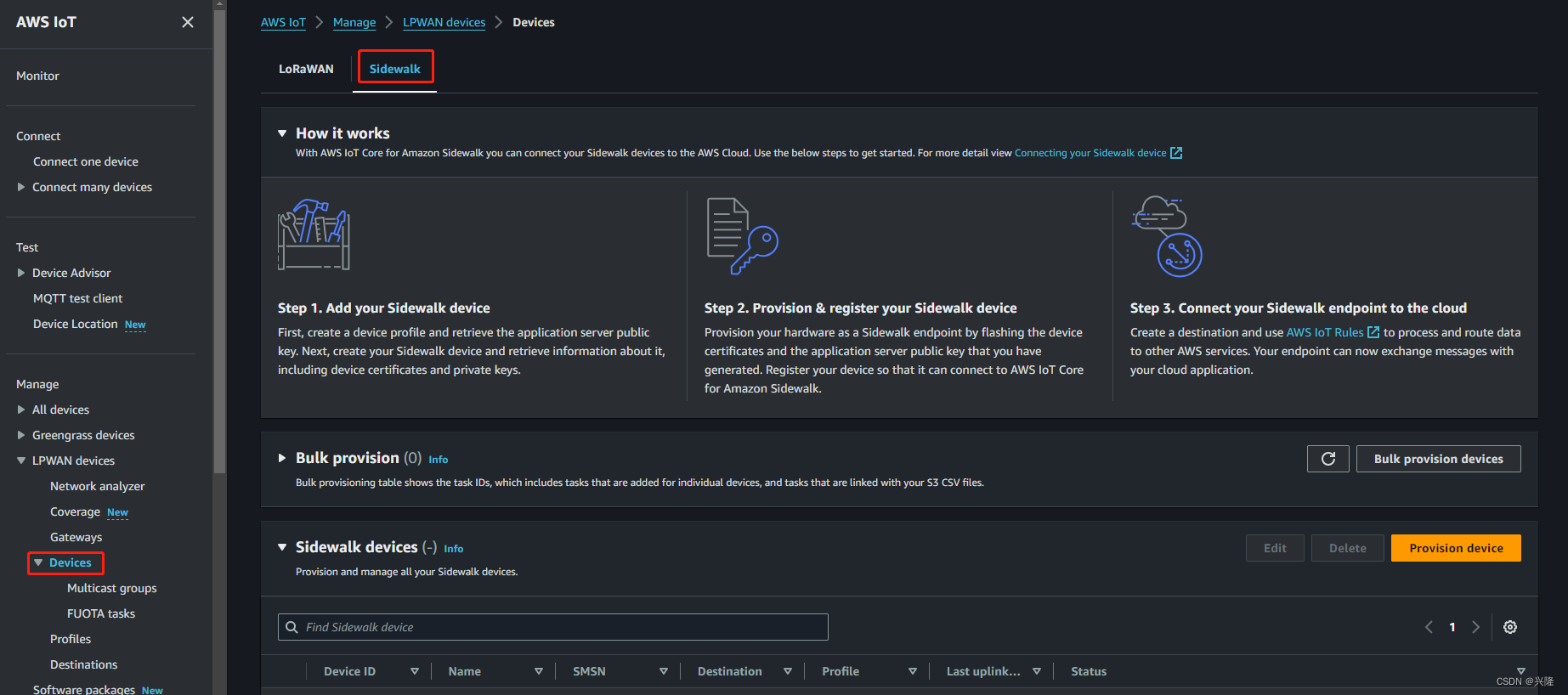The width and height of the screenshot is (1568, 695).
Task: Open Info link beside Sidewalk devices
Action: click(x=454, y=549)
